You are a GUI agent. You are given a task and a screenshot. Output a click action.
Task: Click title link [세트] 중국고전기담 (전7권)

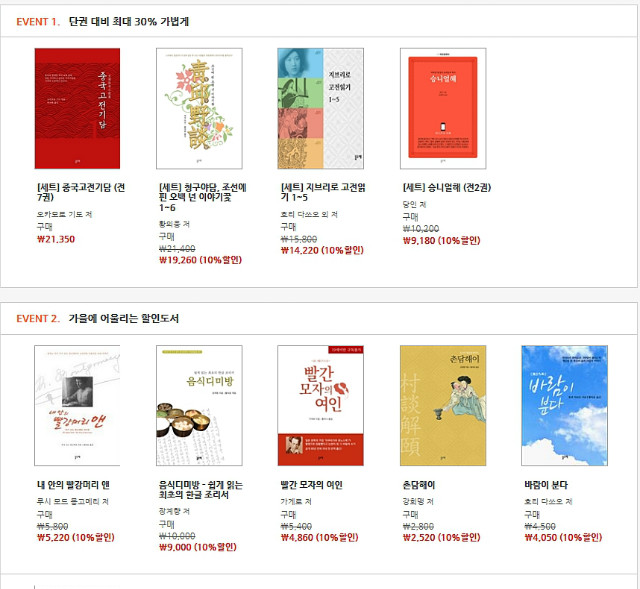pos(81,192)
